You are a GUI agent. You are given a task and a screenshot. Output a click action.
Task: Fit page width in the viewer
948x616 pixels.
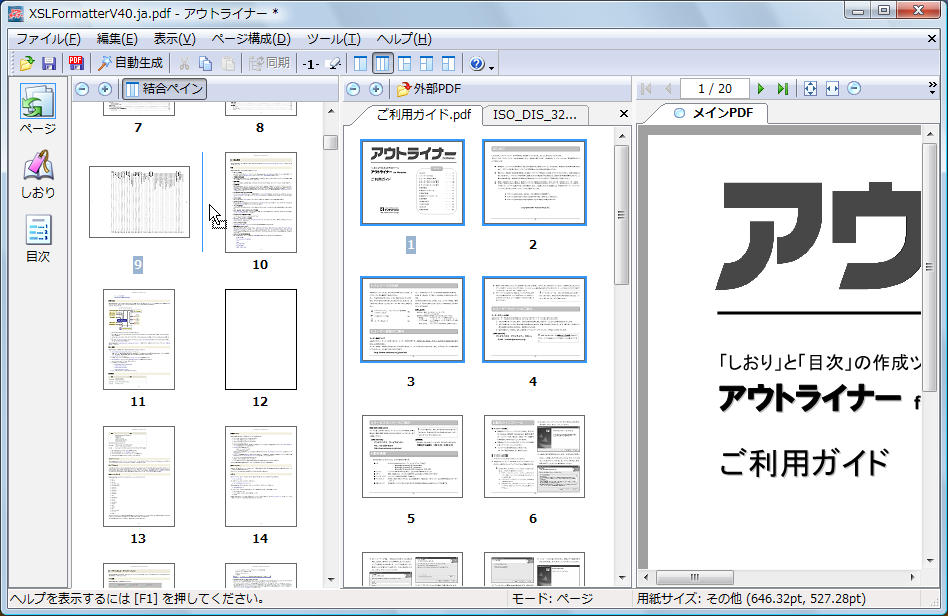click(x=832, y=89)
